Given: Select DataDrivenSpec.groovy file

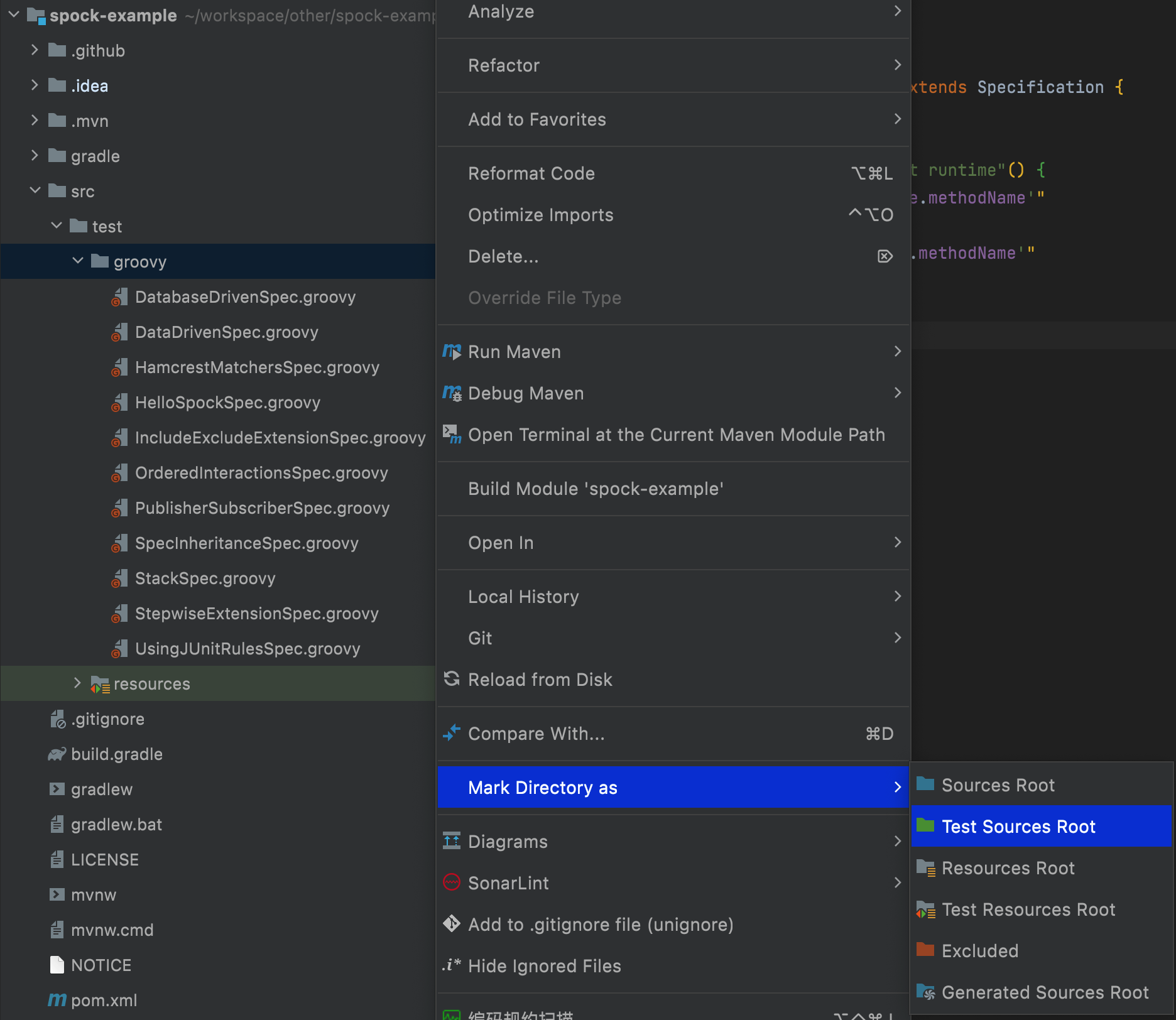Looking at the screenshot, I should (227, 332).
